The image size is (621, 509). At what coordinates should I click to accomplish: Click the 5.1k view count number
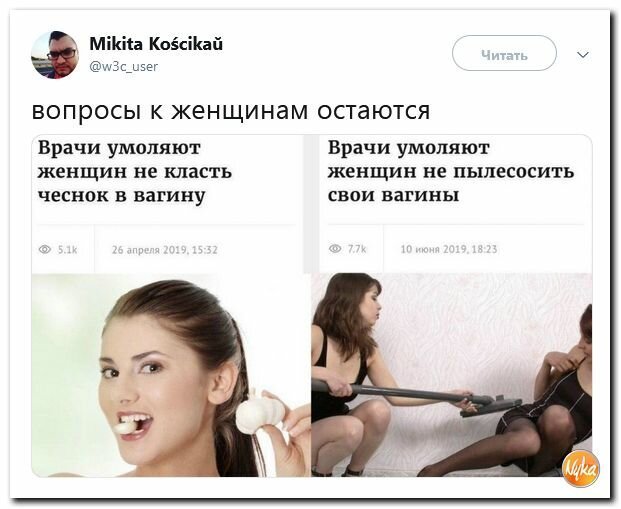[x=67, y=250]
